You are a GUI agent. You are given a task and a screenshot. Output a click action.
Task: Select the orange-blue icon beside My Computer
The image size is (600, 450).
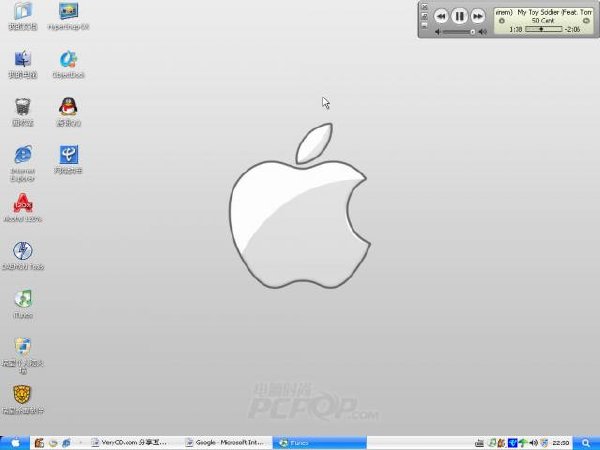point(68,59)
